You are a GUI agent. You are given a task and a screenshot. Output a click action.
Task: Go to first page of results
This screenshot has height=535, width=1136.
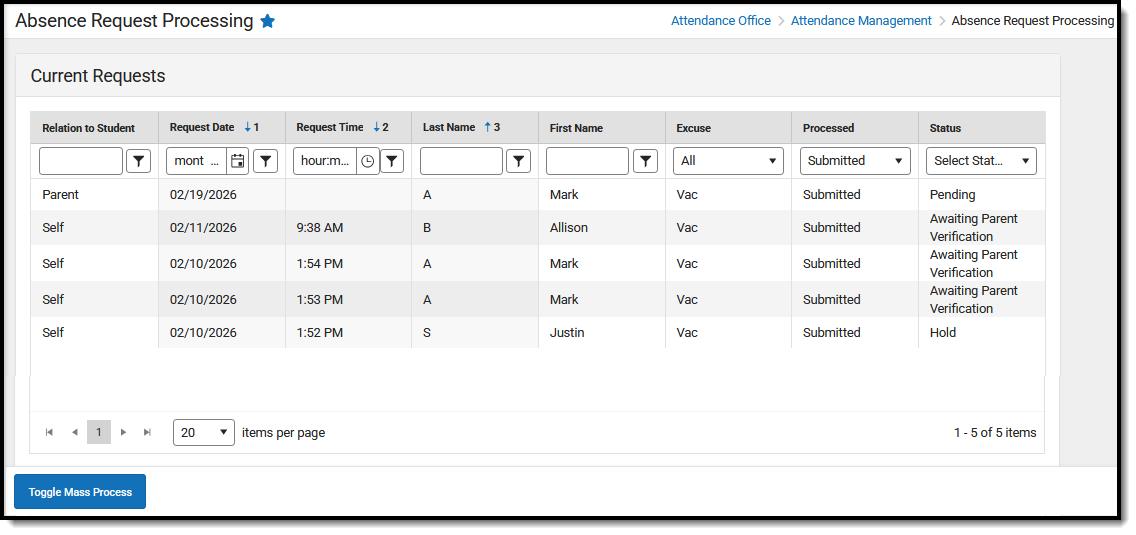pyautogui.click(x=49, y=432)
